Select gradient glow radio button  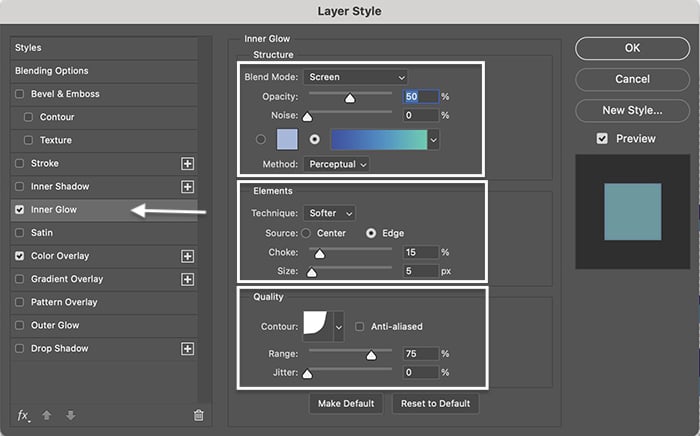pos(315,140)
